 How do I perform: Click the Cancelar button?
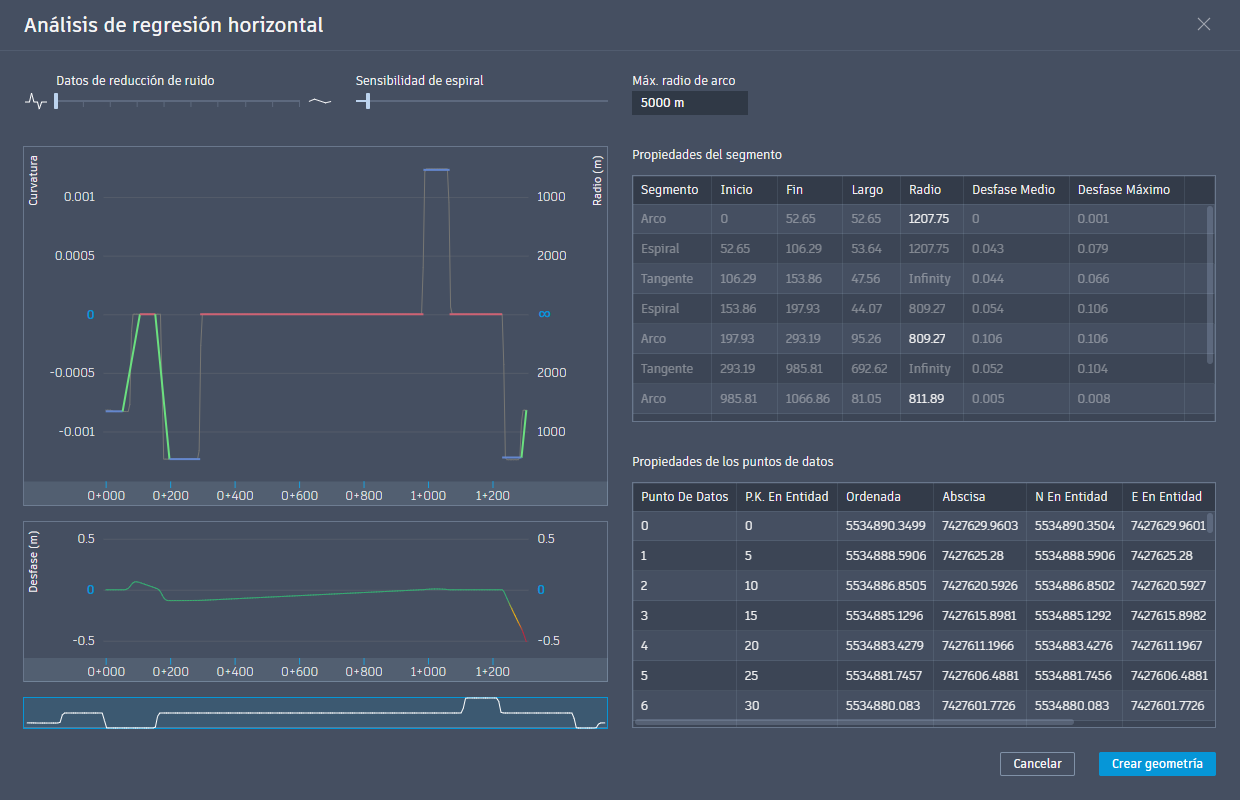click(x=1037, y=763)
